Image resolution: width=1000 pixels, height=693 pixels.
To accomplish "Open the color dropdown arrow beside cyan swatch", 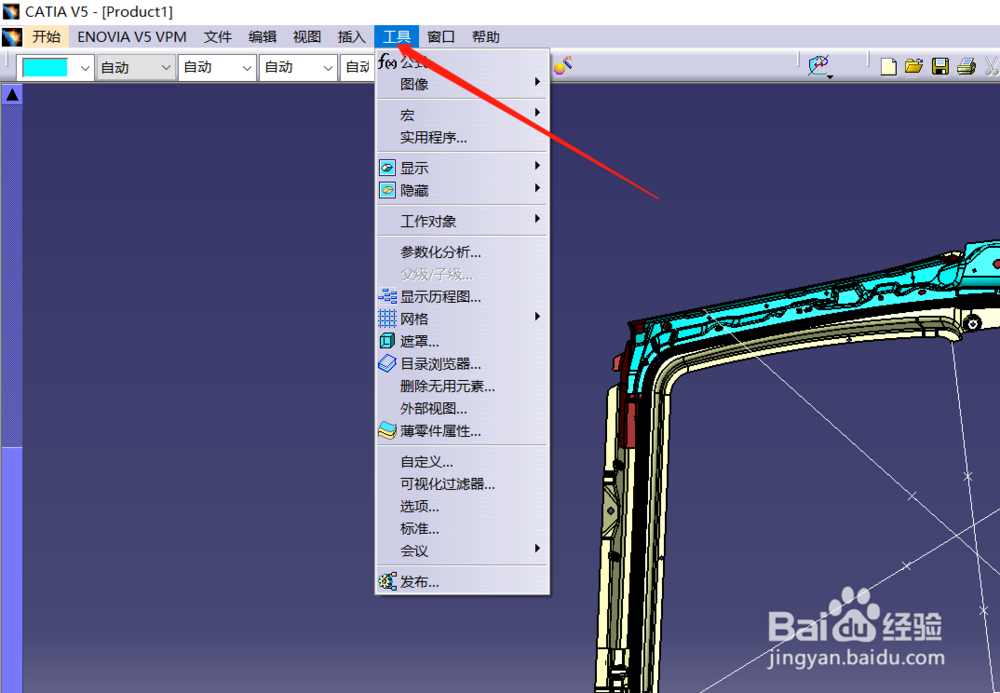I will click(84, 68).
